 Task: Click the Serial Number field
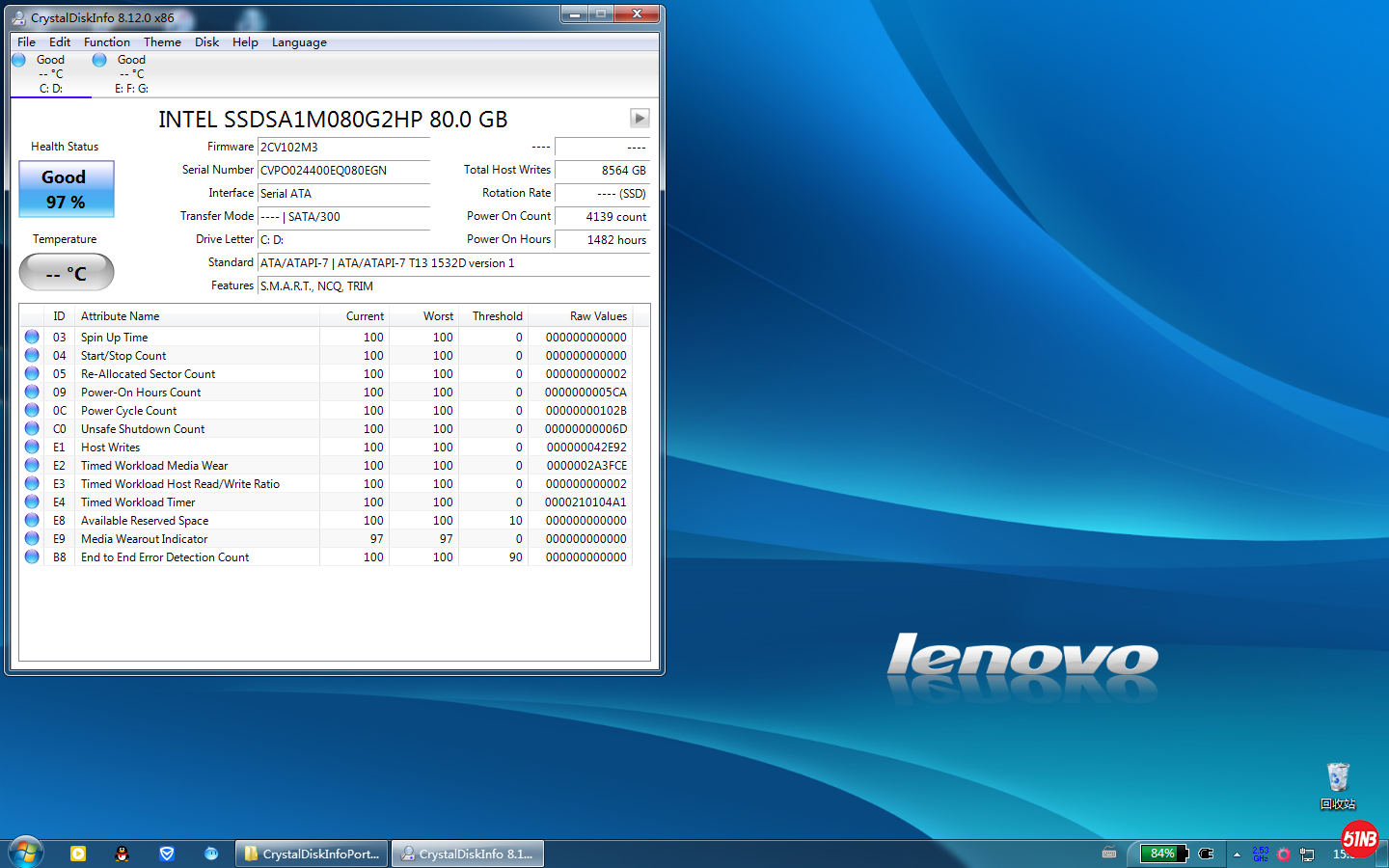click(x=343, y=171)
